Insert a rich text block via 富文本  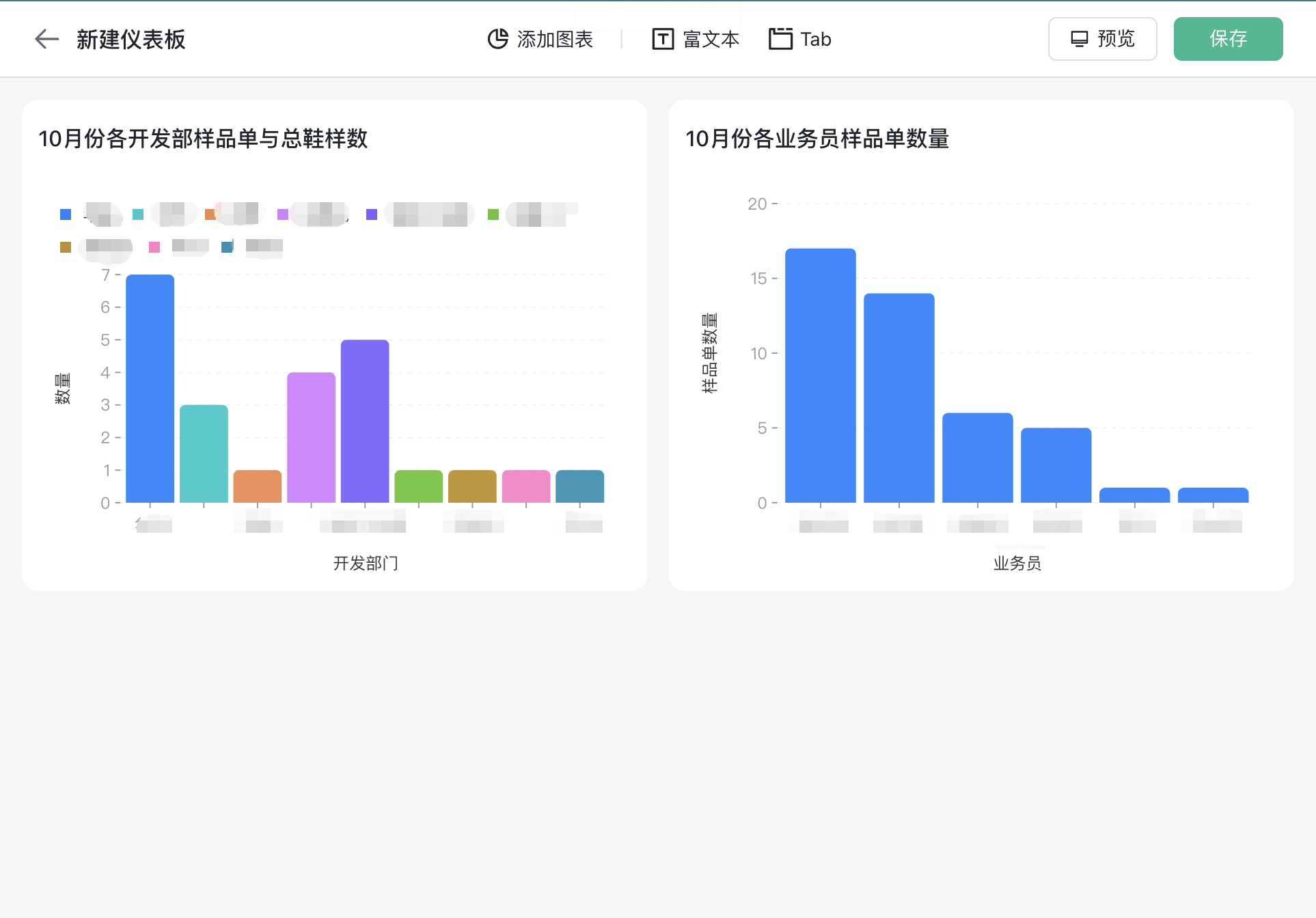tap(711, 39)
